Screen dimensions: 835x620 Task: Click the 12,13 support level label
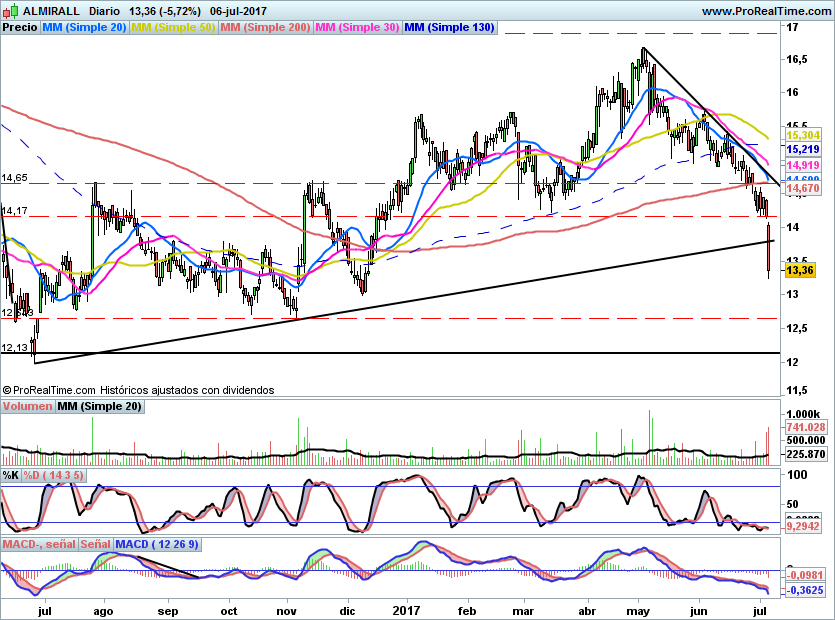pos(14,348)
